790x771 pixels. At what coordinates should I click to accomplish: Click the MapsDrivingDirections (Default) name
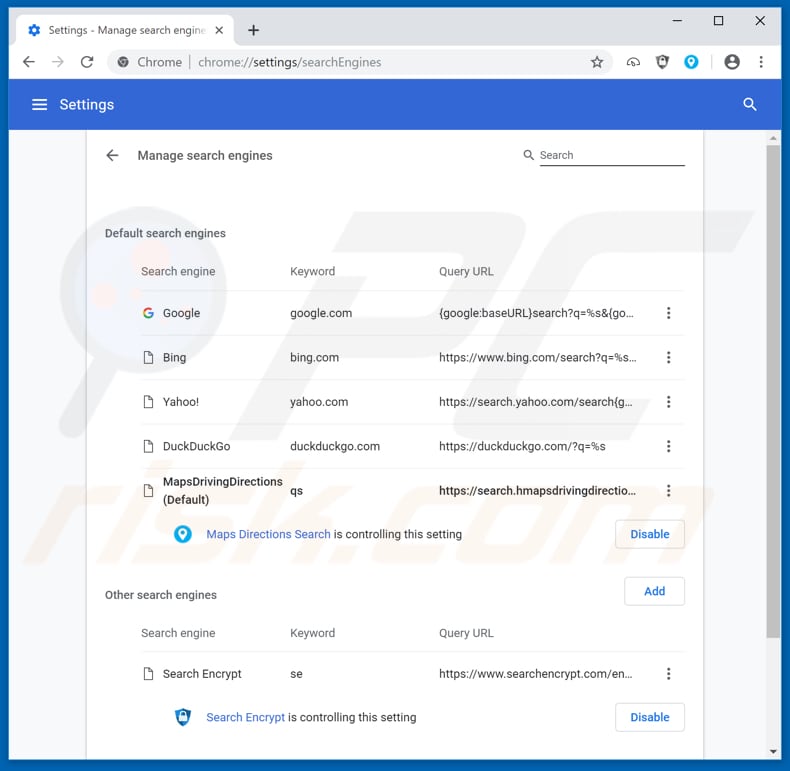point(223,490)
